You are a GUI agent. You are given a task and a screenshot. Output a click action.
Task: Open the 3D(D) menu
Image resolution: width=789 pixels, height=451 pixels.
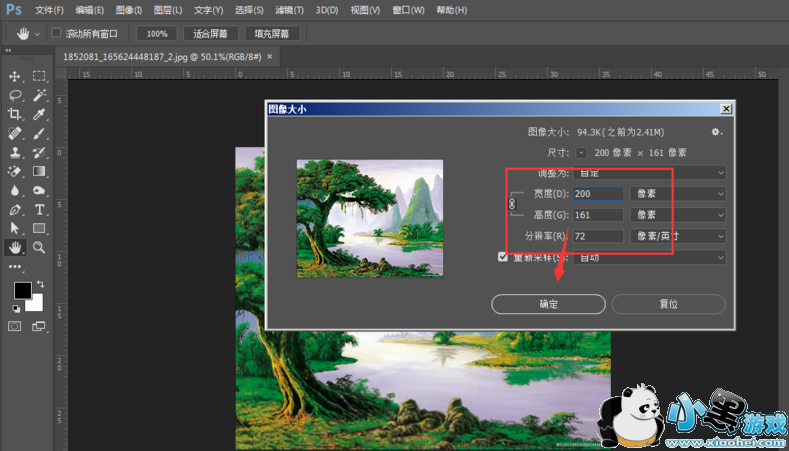(327, 10)
